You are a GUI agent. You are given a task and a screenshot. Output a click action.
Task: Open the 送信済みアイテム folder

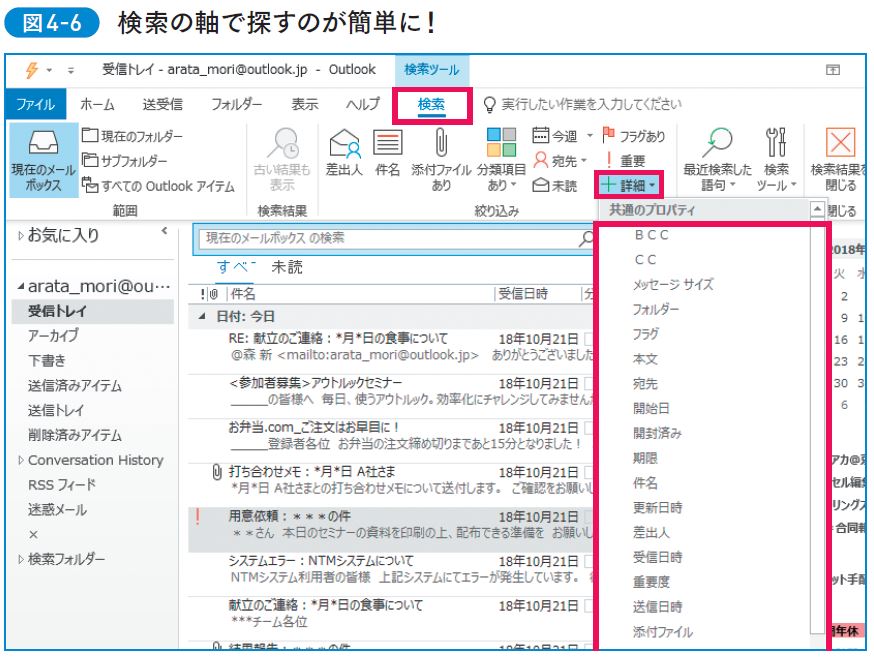pos(75,386)
